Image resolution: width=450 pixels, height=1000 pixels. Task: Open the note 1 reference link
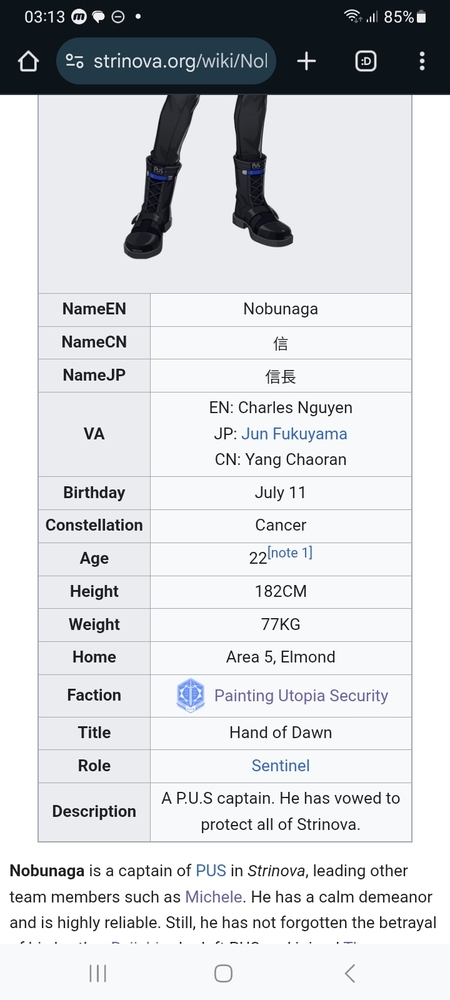(290, 553)
